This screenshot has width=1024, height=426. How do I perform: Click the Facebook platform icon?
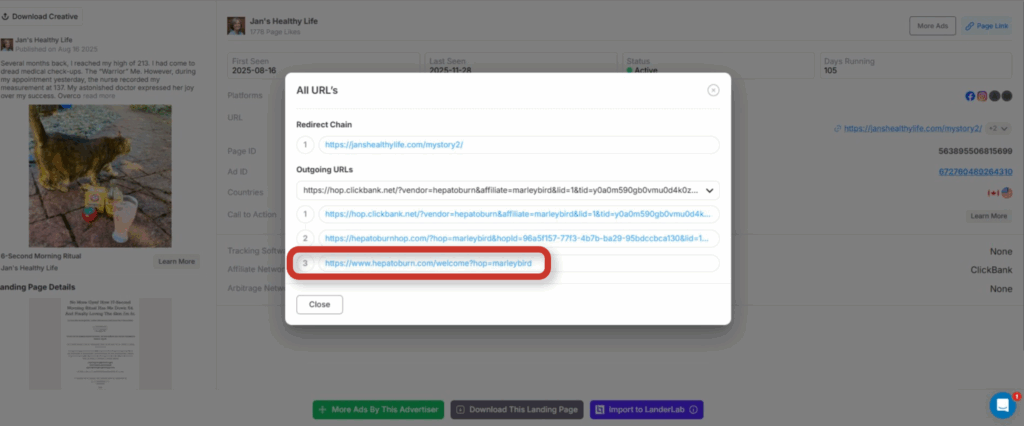pyautogui.click(x=970, y=96)
